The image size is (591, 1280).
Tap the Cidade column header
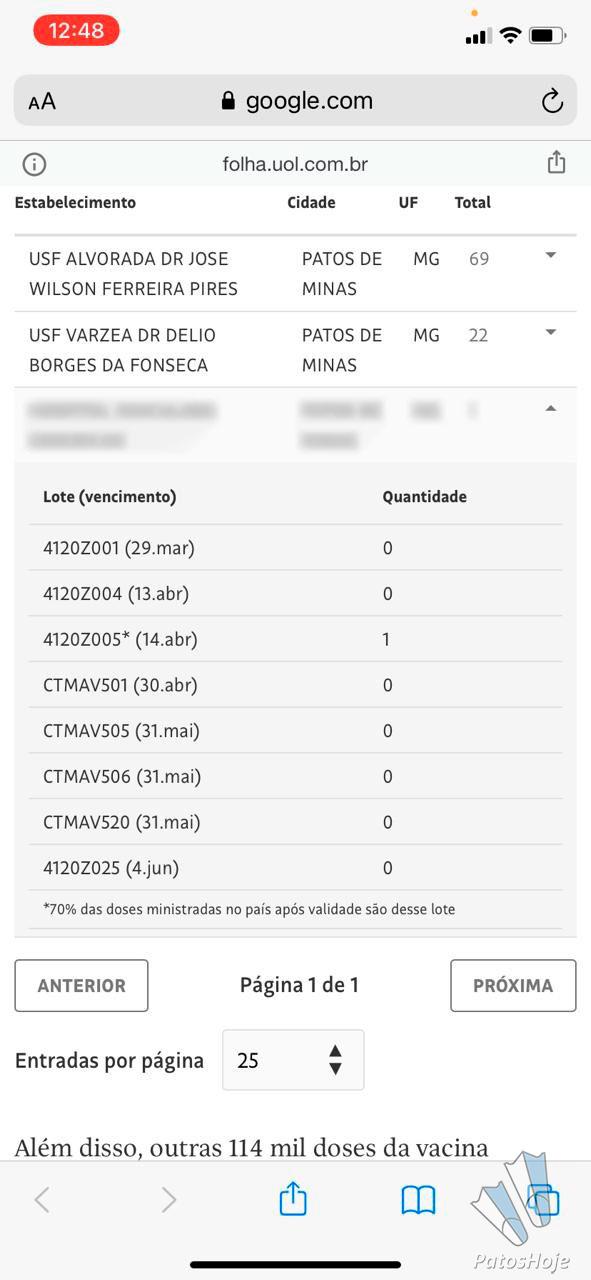coord(311,202)
